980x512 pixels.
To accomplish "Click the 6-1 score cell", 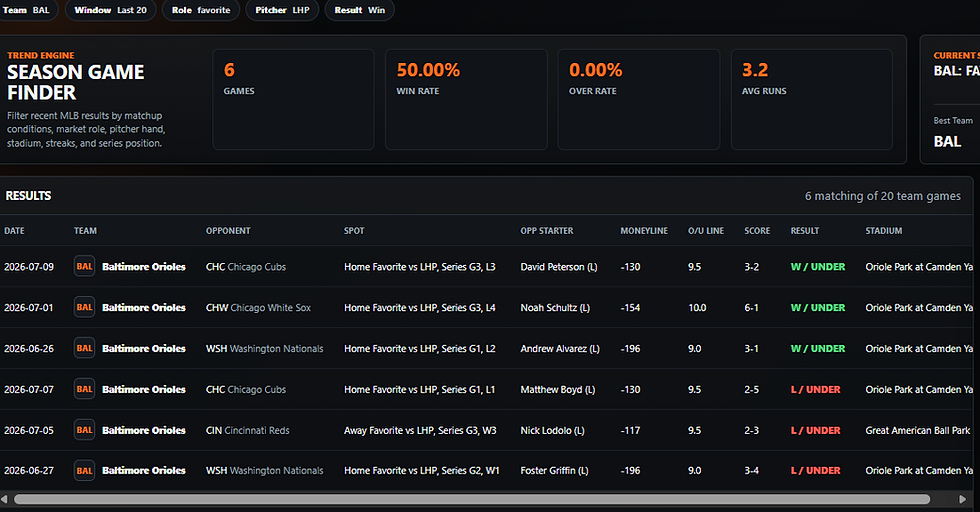I will click(x=751, y=308).
